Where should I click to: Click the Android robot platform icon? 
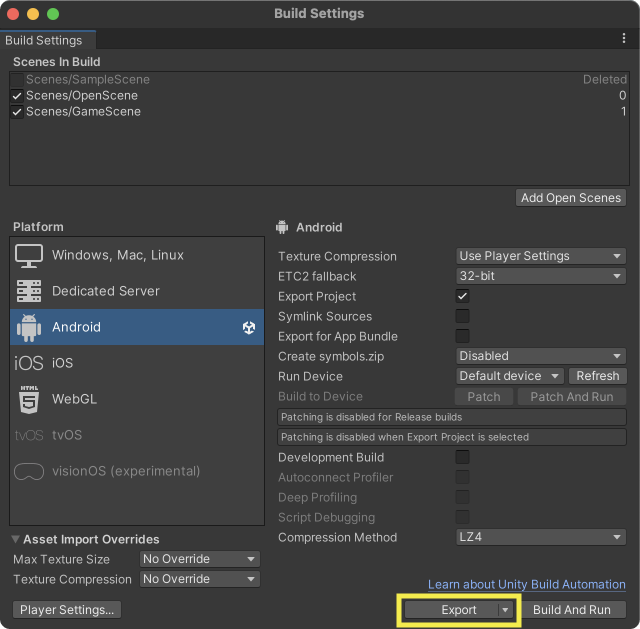click(x=29, y=327)
